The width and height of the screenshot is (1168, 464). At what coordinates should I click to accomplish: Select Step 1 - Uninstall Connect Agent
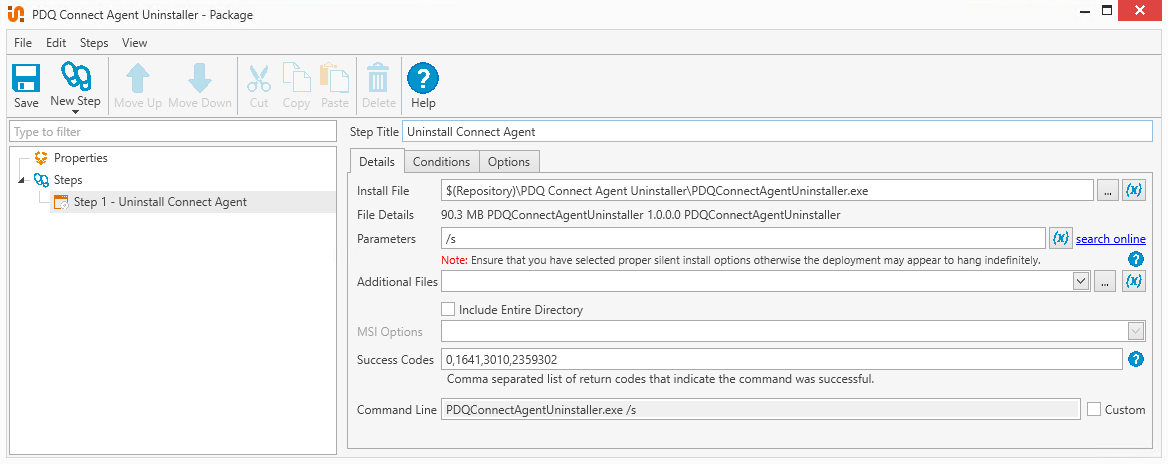pyautogui.click(x=160, y=202)
